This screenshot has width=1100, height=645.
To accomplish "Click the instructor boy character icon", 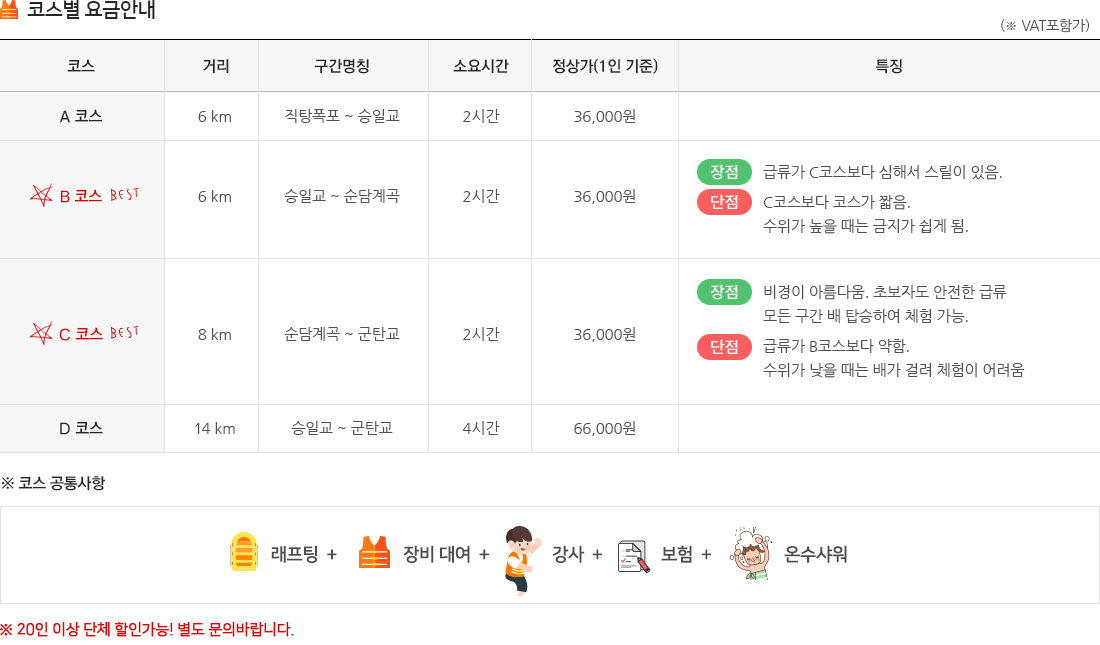I will (523, 560).
